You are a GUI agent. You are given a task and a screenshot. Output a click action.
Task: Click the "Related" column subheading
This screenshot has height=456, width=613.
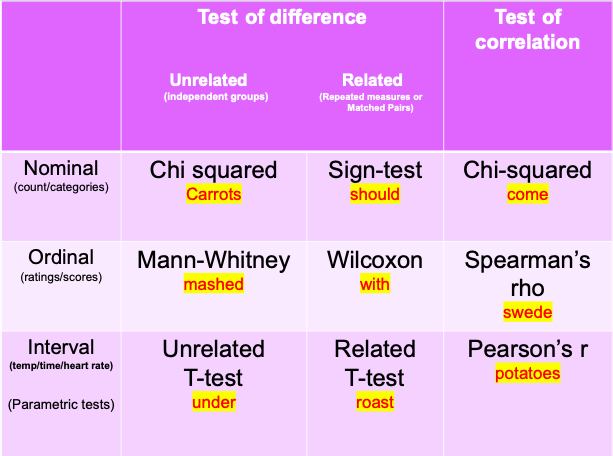coord(372,79)
